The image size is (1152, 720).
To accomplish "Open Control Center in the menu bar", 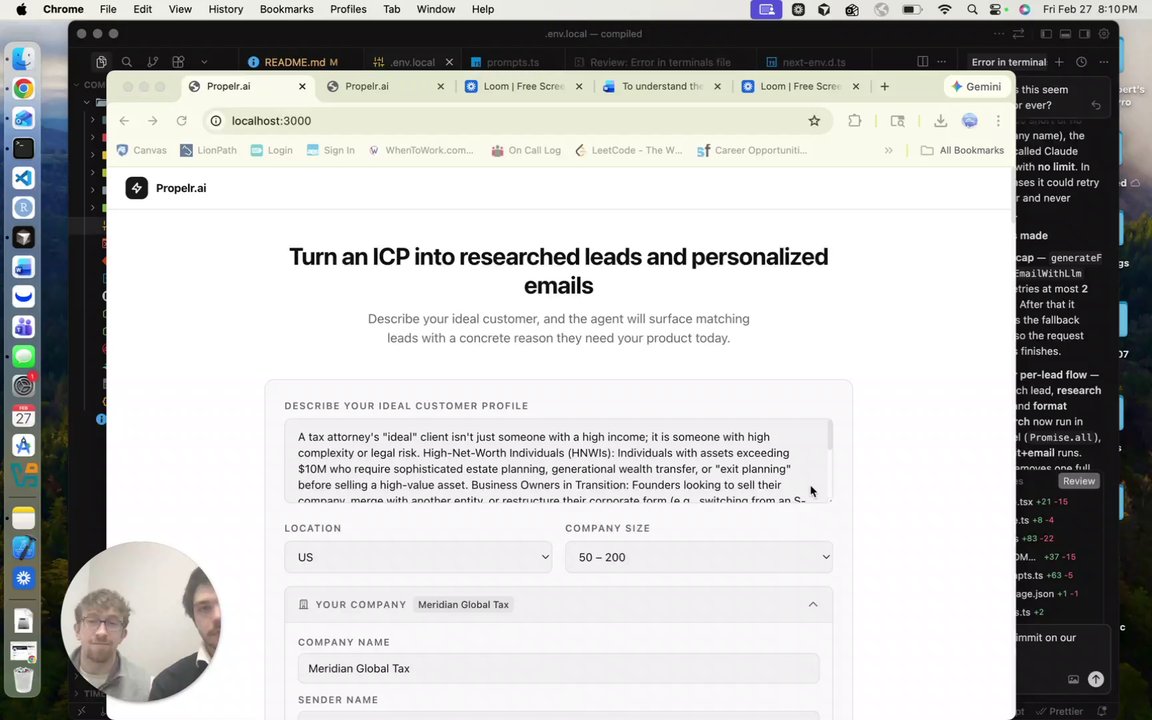I will pos(996,10).
